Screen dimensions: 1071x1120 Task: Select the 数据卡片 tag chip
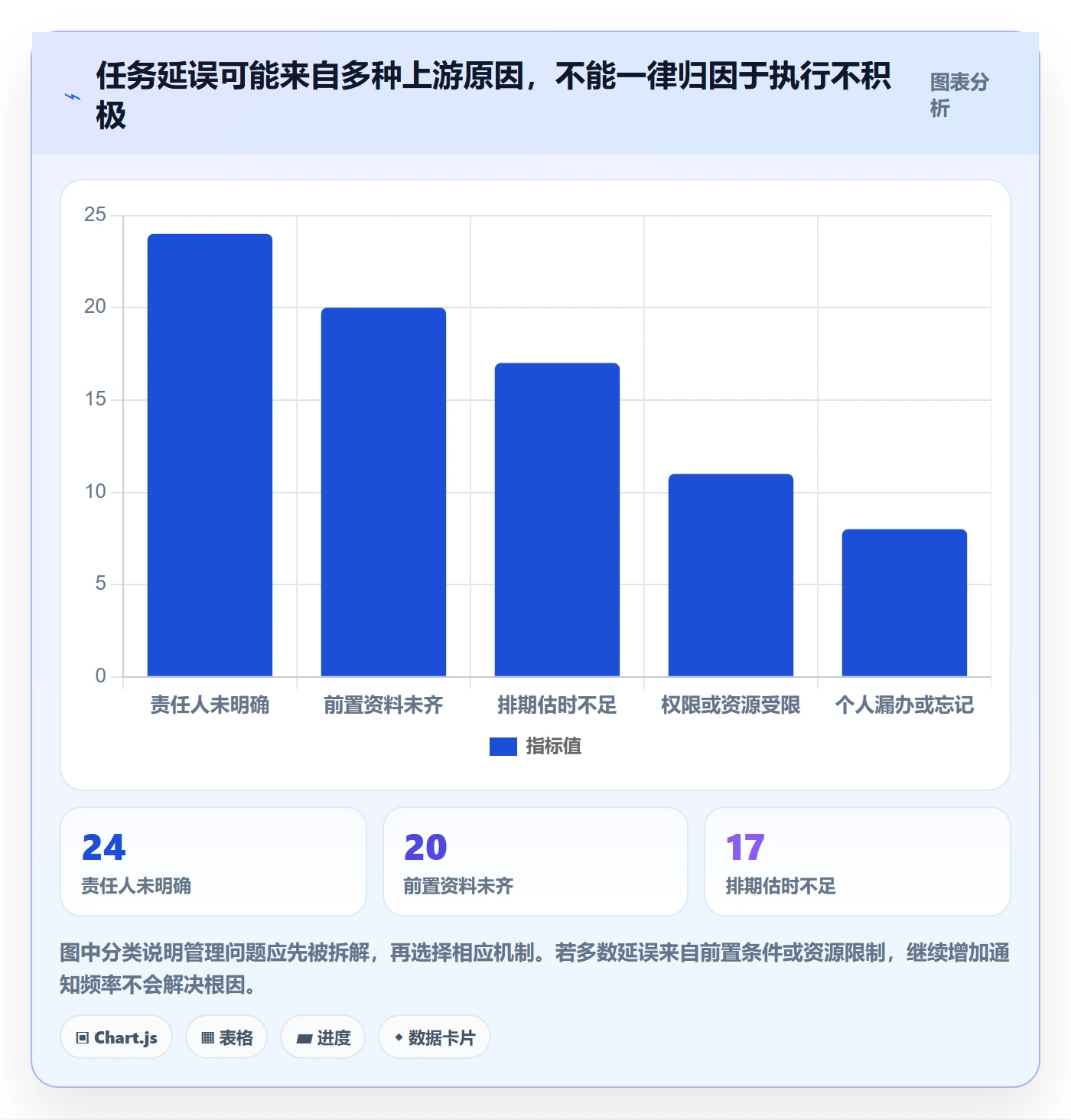tap(435, 1037)
